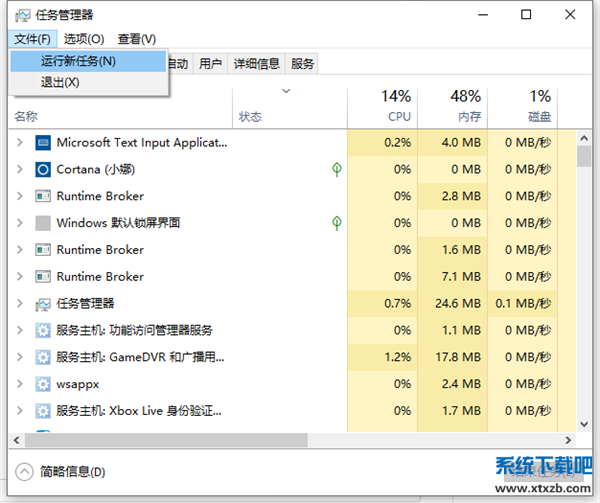Click the 任务管理器 process icon in list
Image resolution: width=600 pixels, height=503 pixels.
43,304
